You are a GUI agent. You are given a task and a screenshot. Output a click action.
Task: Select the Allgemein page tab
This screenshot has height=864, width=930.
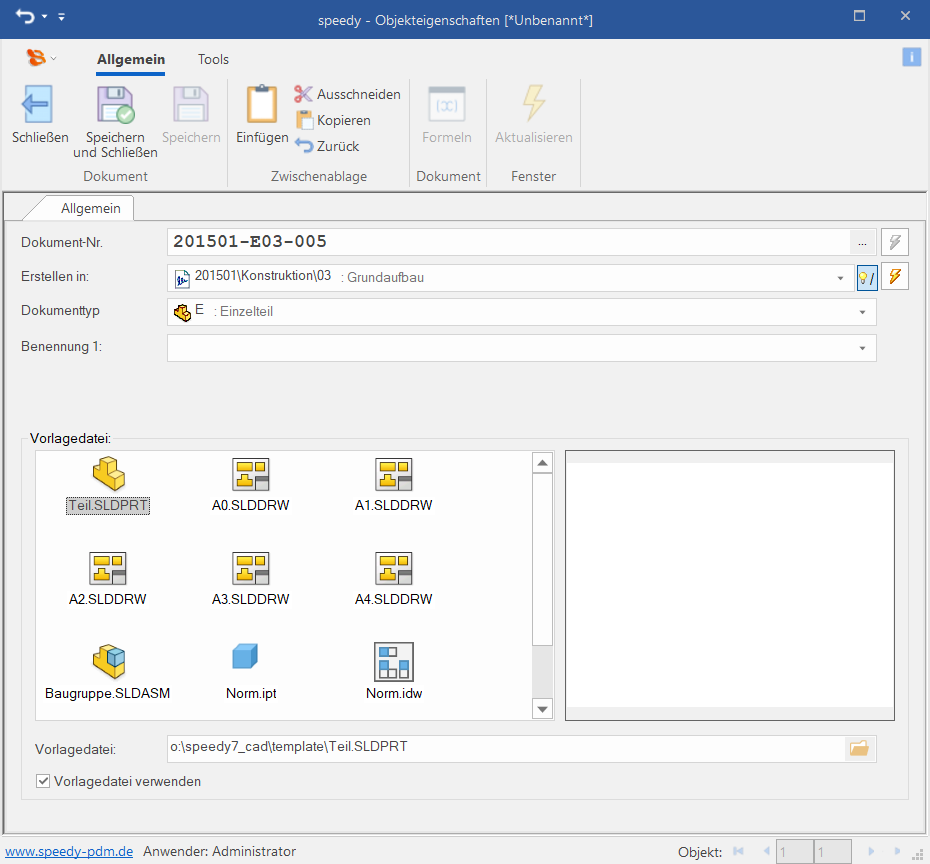click(x=90, y=208)
